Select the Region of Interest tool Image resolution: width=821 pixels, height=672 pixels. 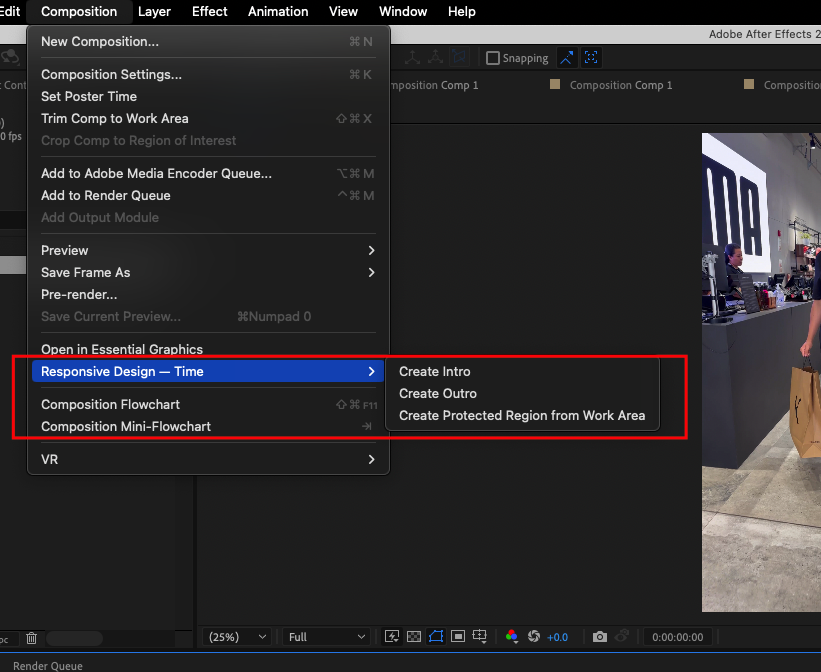coord(457,636)
